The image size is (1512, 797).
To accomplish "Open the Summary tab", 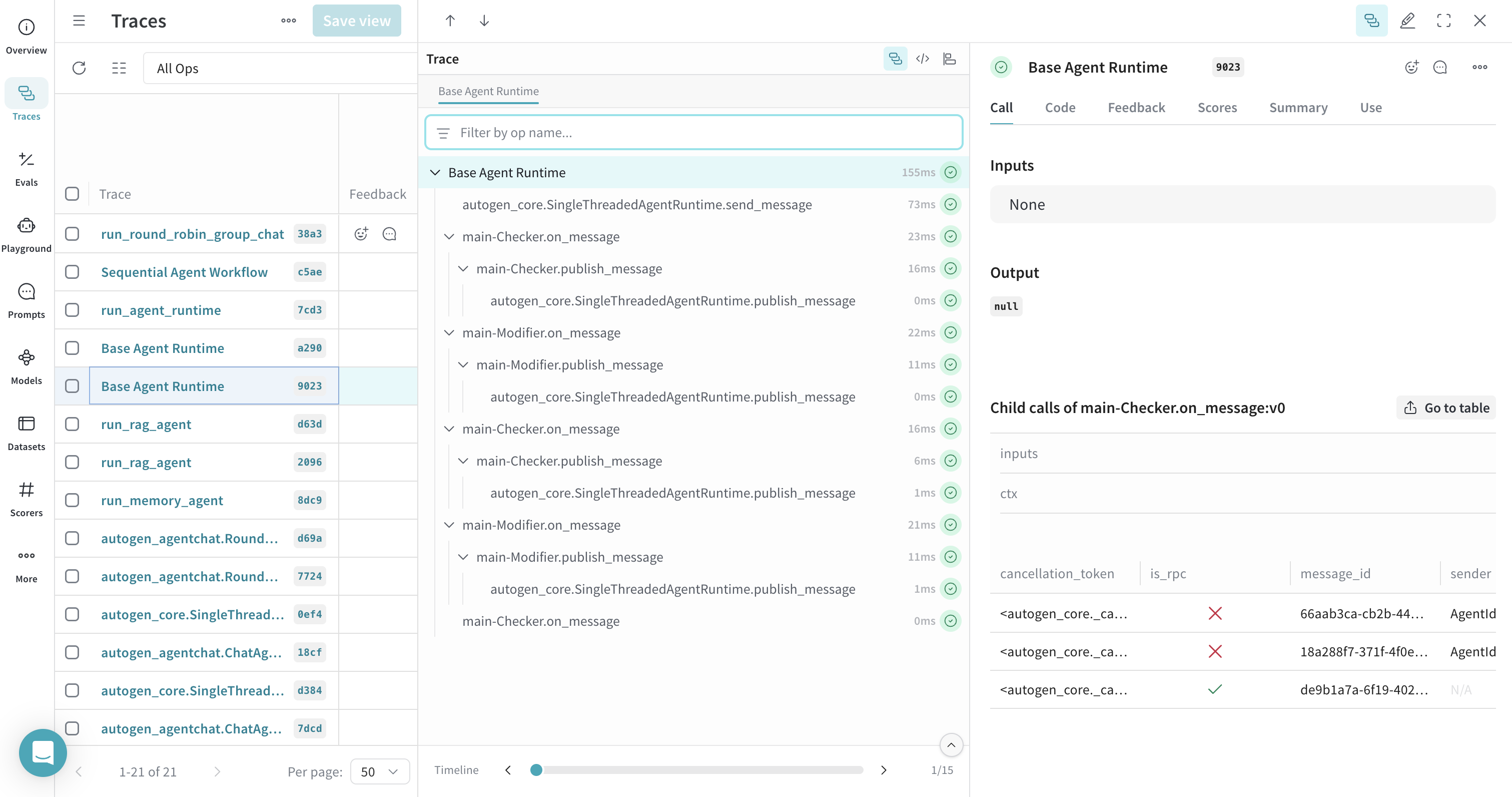I will click(x=1298, y=108).
